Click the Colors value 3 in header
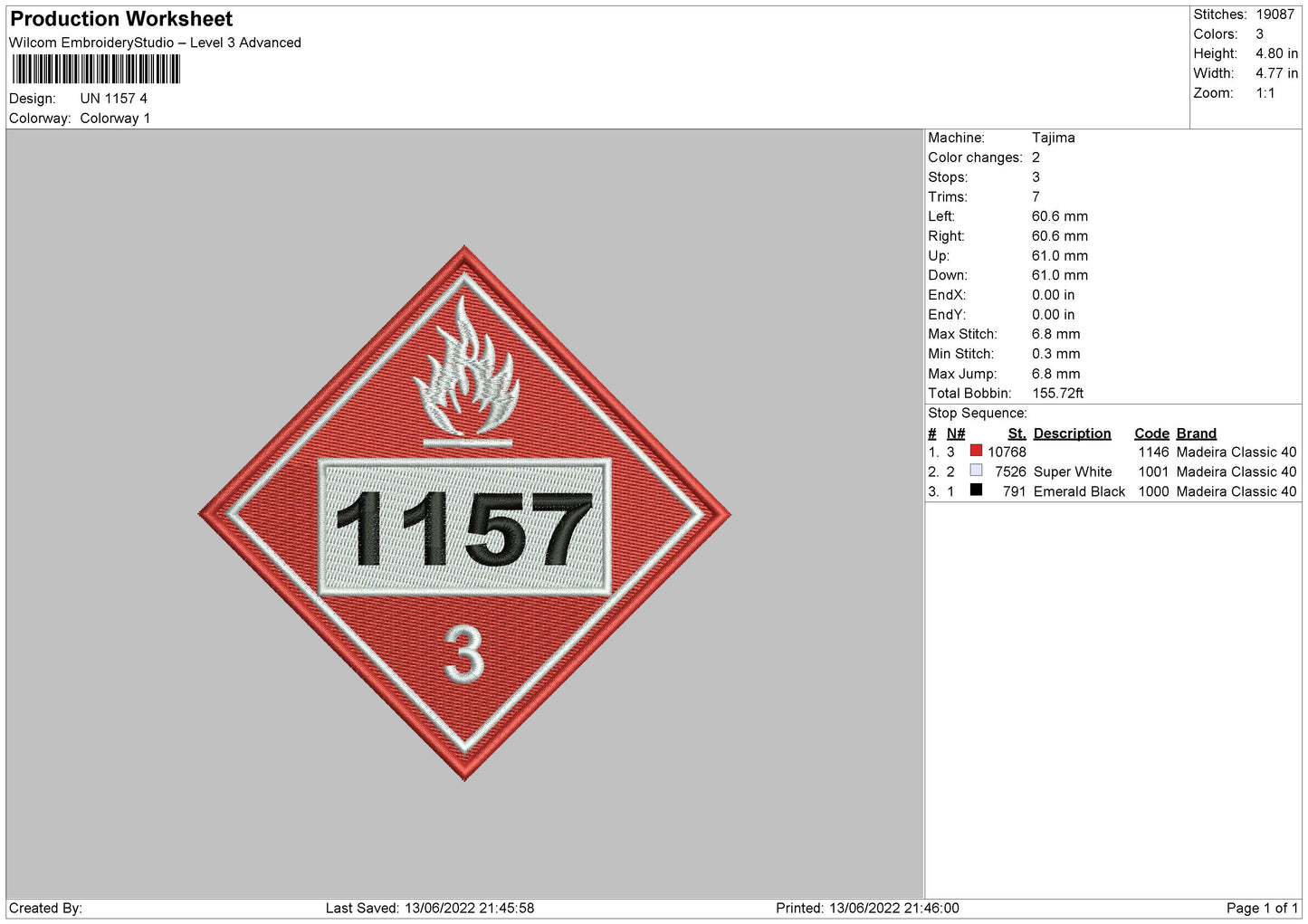The width and height of the screenshot is (1308, 924). pyautogui.click(x=1260, y=34)
